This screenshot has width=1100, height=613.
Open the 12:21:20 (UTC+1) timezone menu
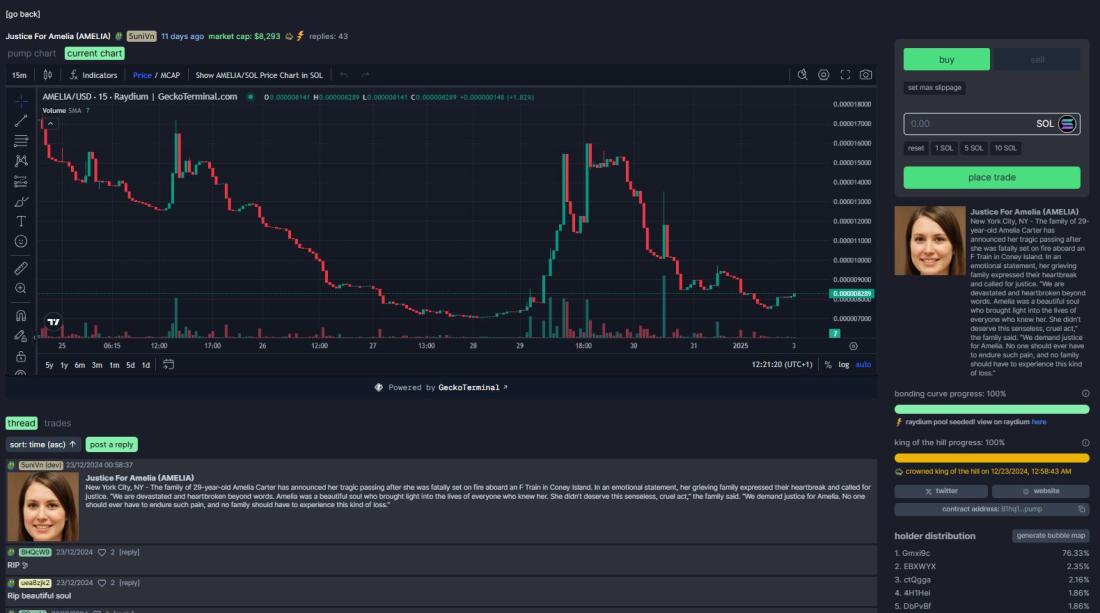pos(782,365)
